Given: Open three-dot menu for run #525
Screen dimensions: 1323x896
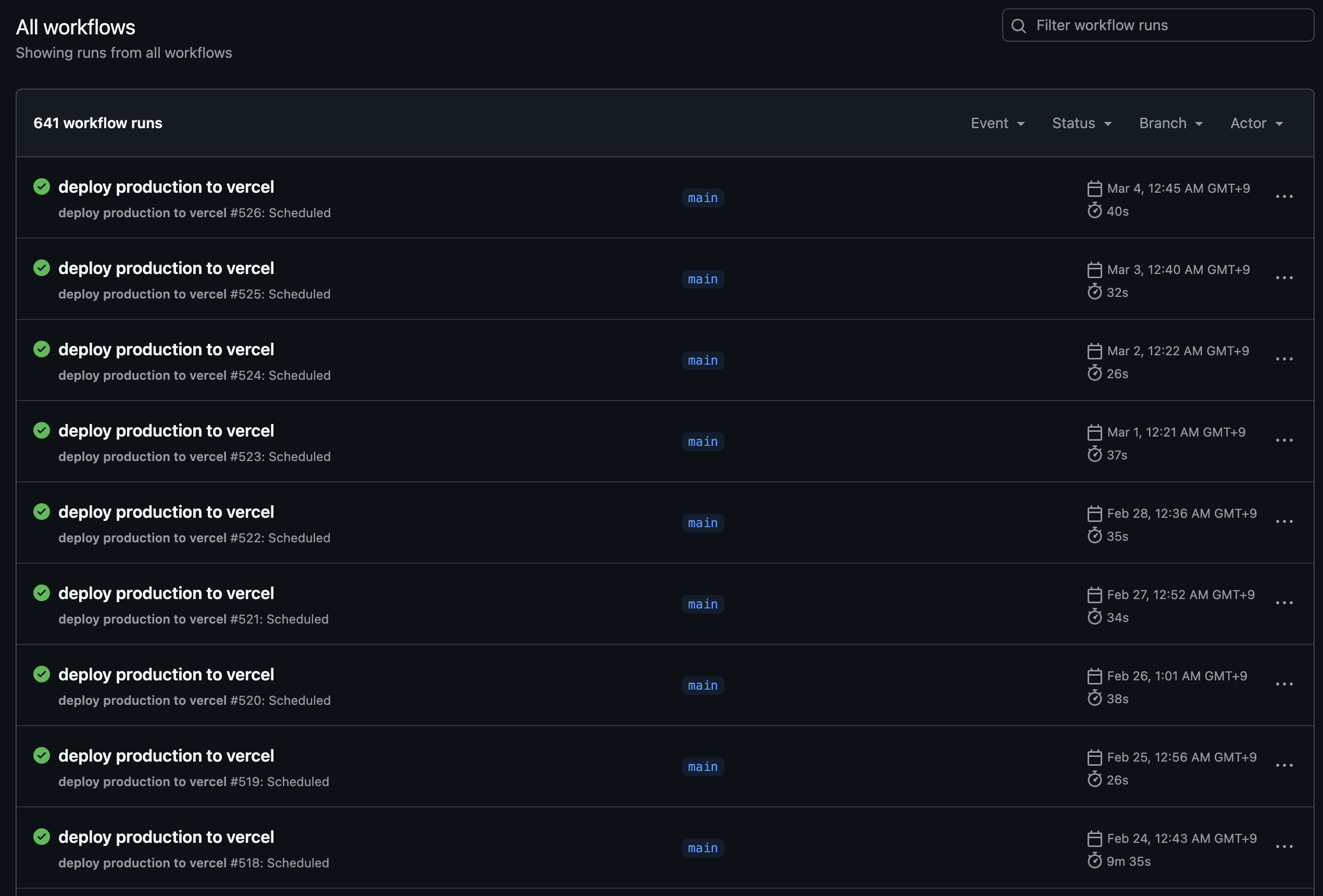Looking at the screenshot, I should click(1284, 278).
